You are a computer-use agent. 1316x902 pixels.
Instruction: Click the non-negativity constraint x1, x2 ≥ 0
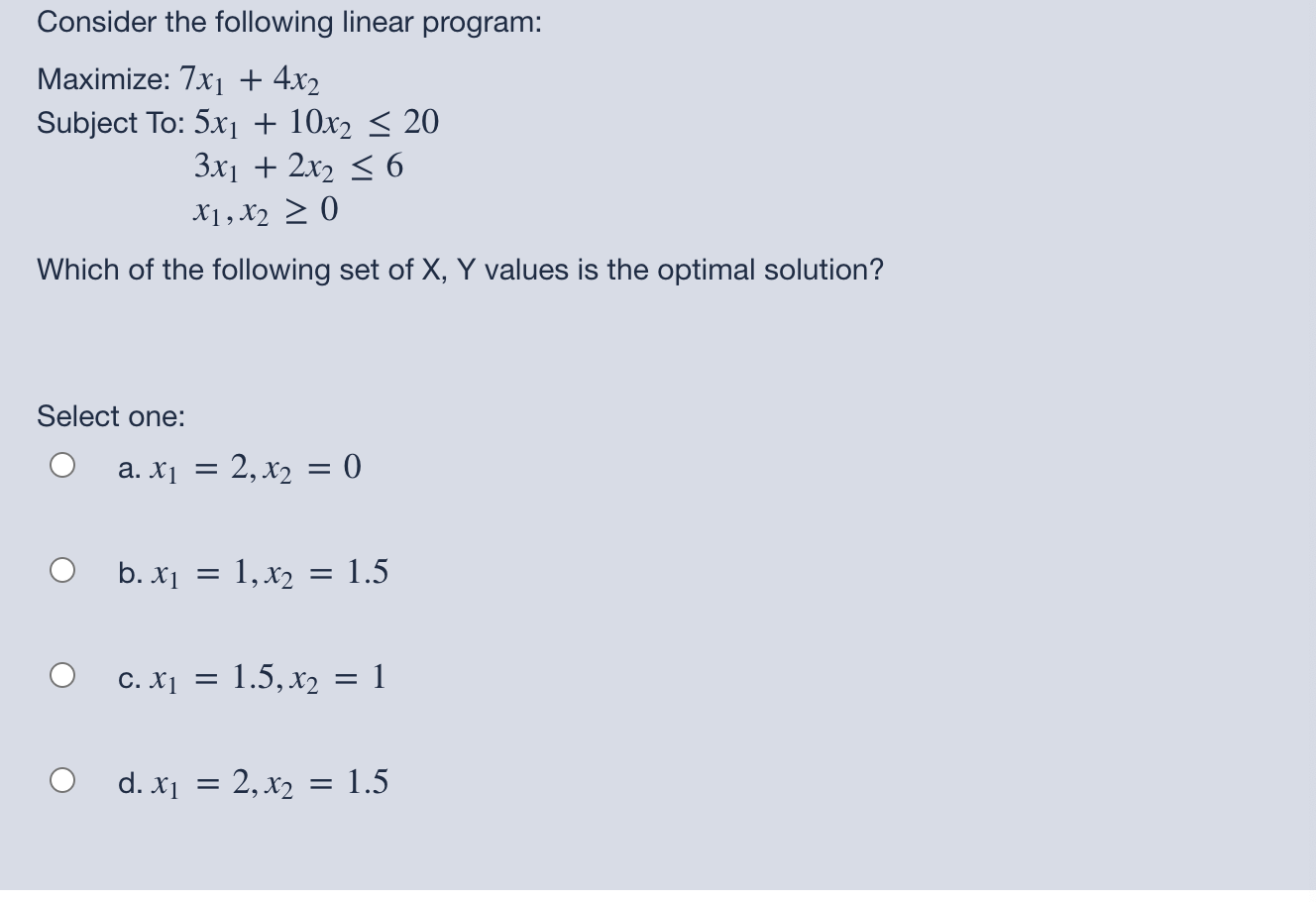(x=265, y=208)
